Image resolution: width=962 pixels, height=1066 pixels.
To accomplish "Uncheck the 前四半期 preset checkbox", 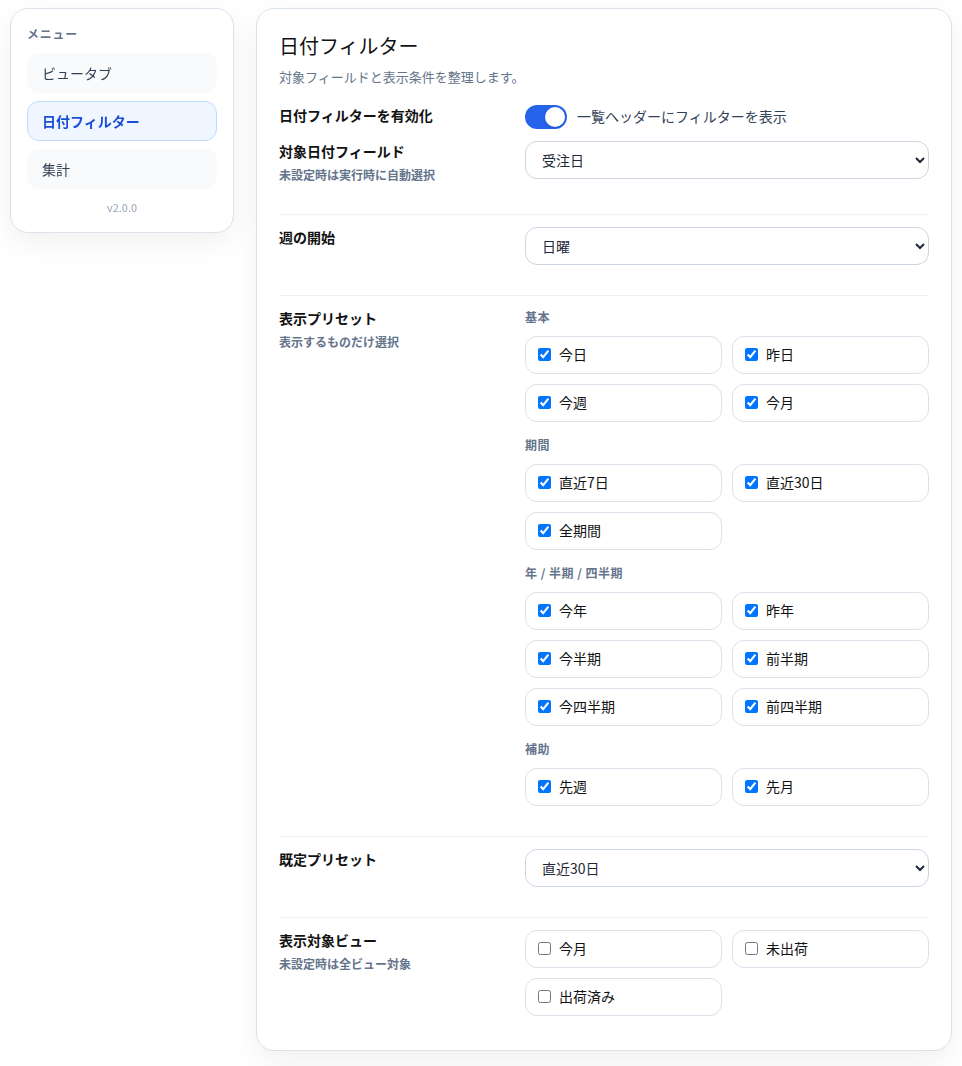I will click(751, 706).
